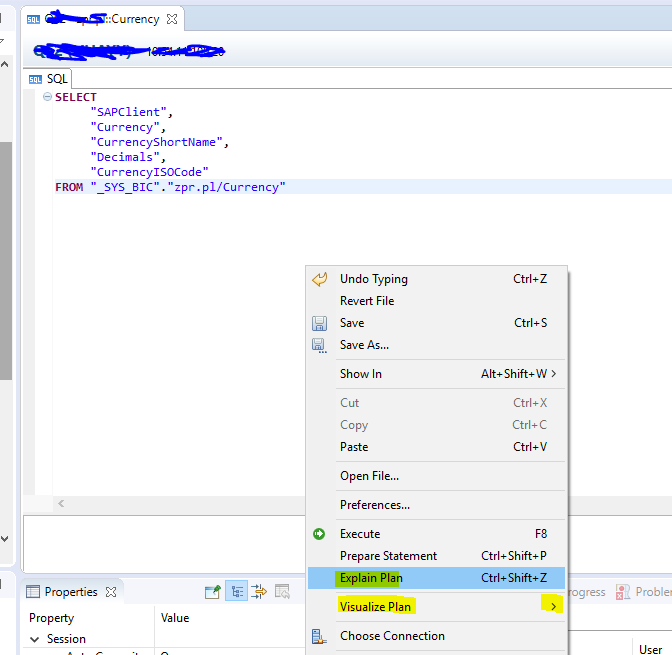Click the pin property view icon
The image size is (672, 655).
(212, 592)
